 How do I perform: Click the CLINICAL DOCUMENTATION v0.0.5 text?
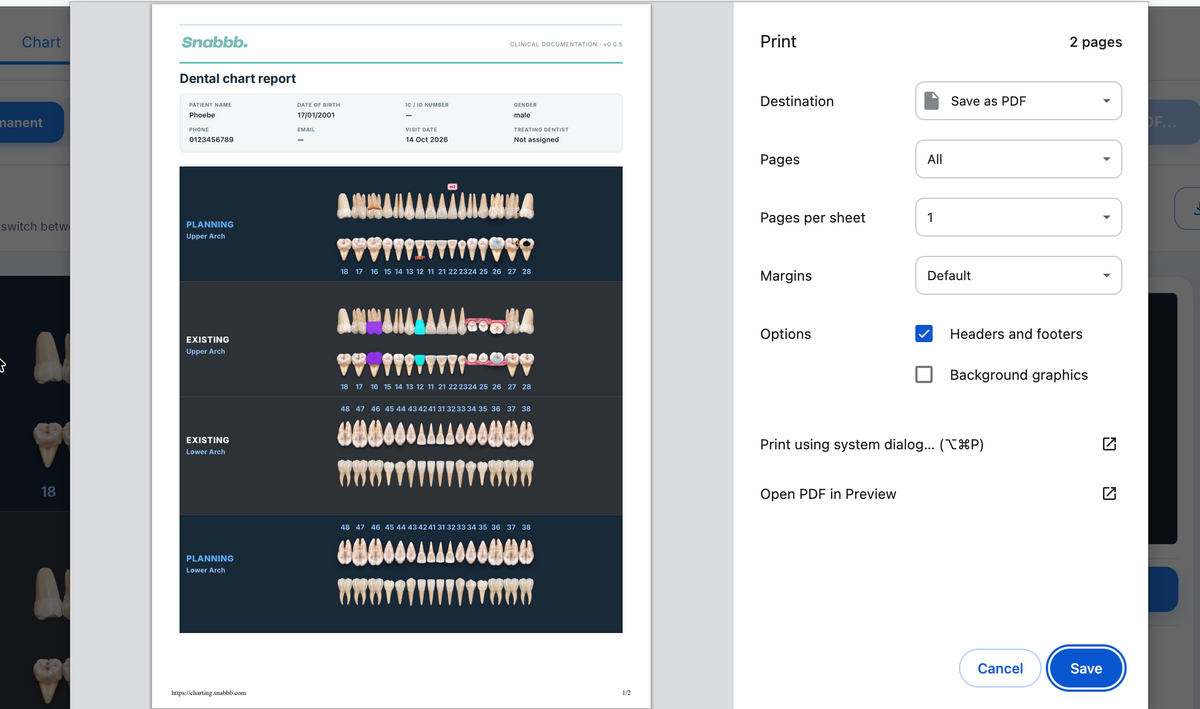(x=566, y=45)
